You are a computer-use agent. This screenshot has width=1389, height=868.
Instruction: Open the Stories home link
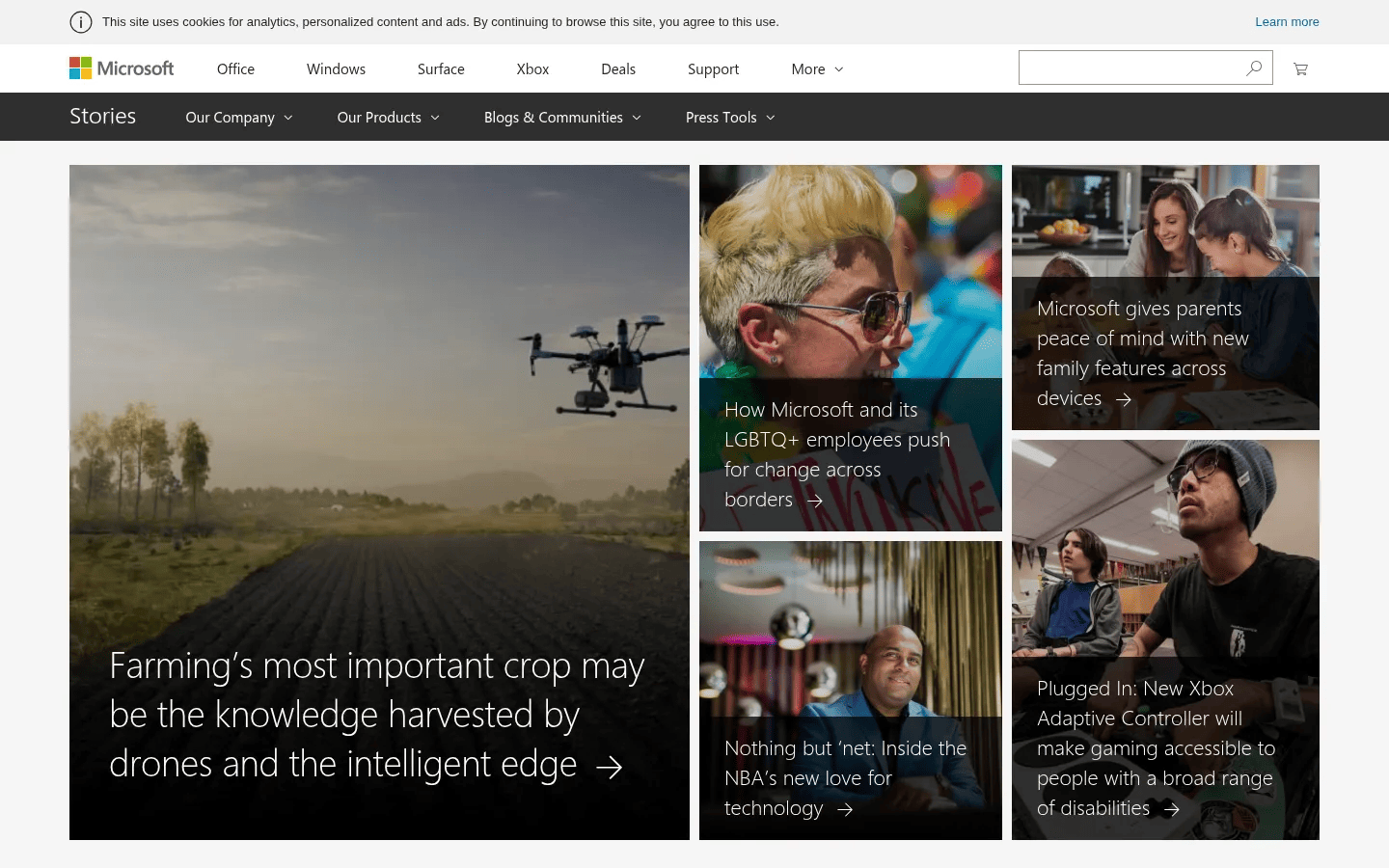(102, 117)
